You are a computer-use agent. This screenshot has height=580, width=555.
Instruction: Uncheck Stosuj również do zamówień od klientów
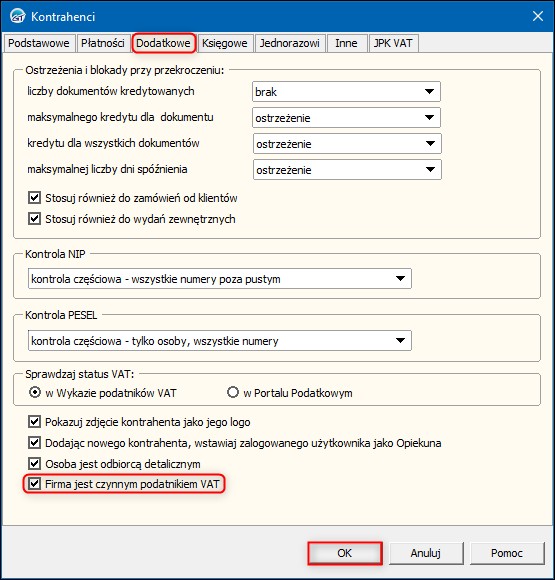point(34,198)
